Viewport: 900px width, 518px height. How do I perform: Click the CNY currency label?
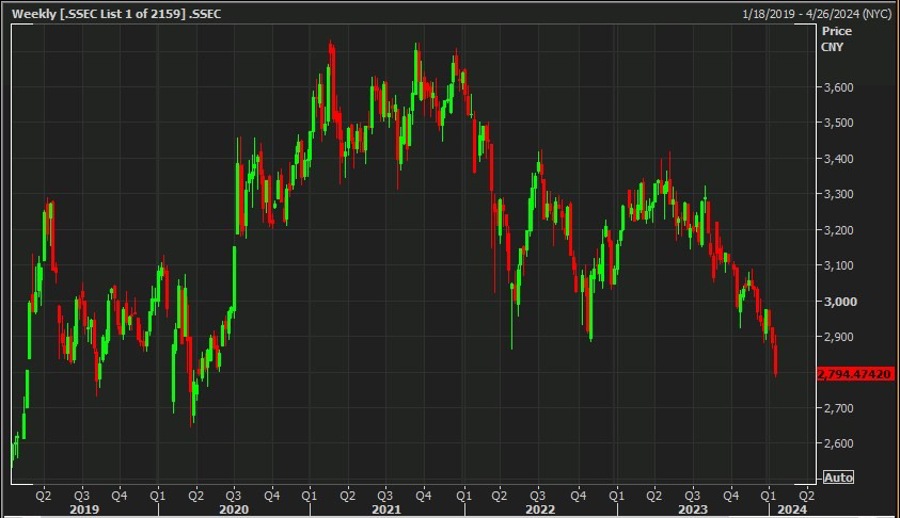pyautogui.click(x=832, y=47)
